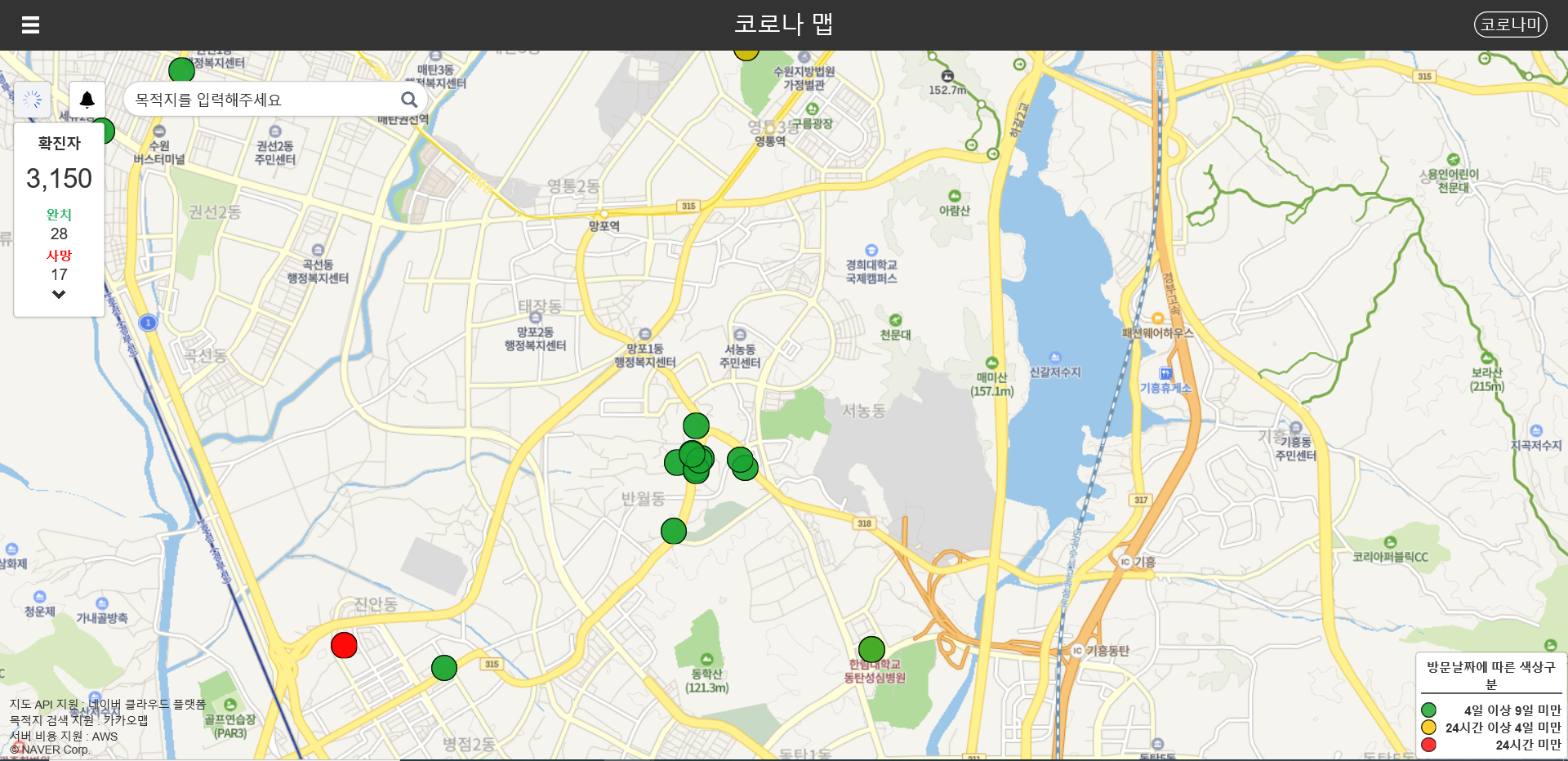
Task: Click the 골프연습장 PAR3 icon
Action: pyautogui.click(x=230, y=705)
